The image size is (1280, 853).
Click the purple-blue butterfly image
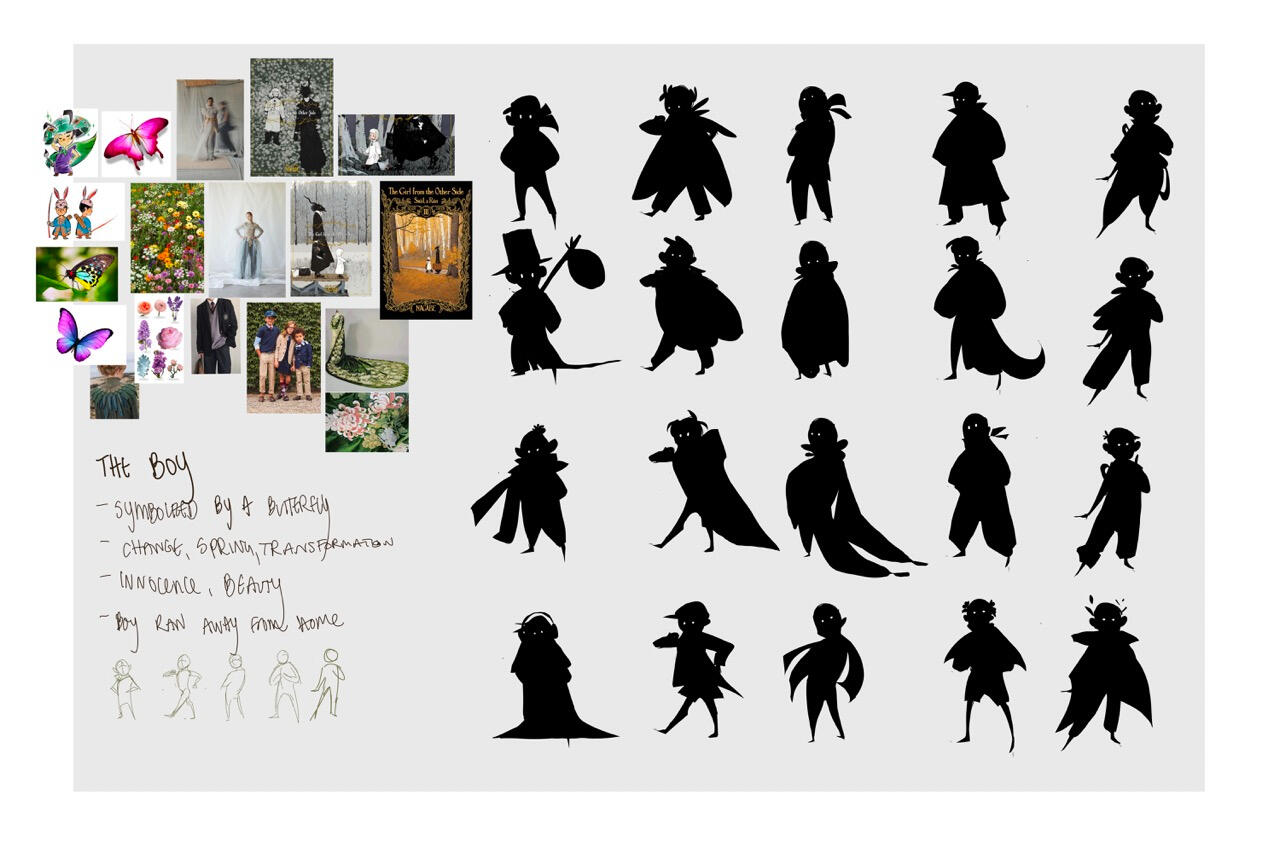coord(84,335)
